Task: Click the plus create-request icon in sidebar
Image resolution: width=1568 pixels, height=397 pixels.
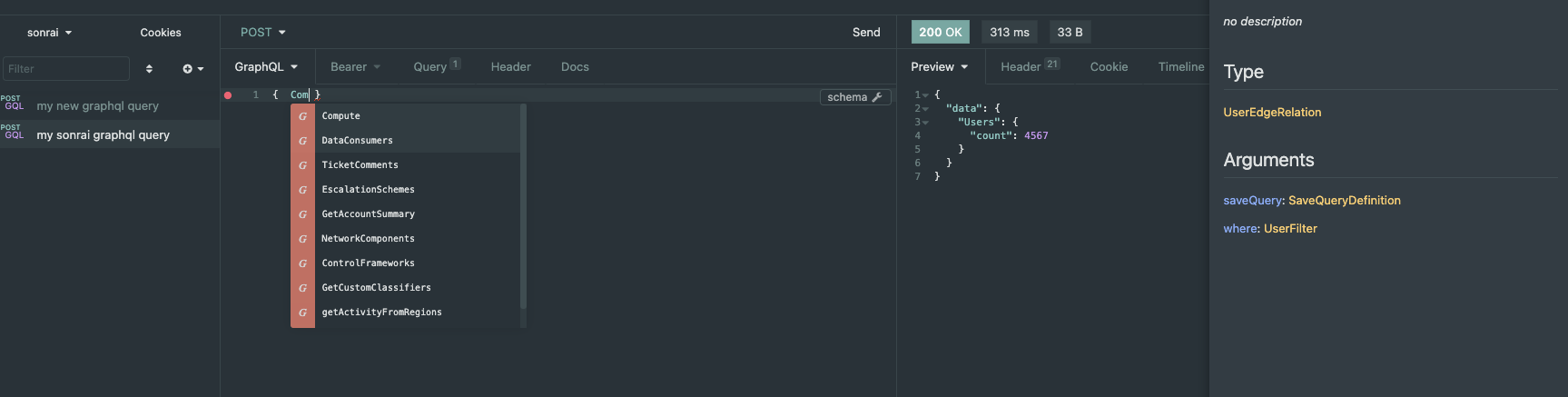Action: point(188,69)
